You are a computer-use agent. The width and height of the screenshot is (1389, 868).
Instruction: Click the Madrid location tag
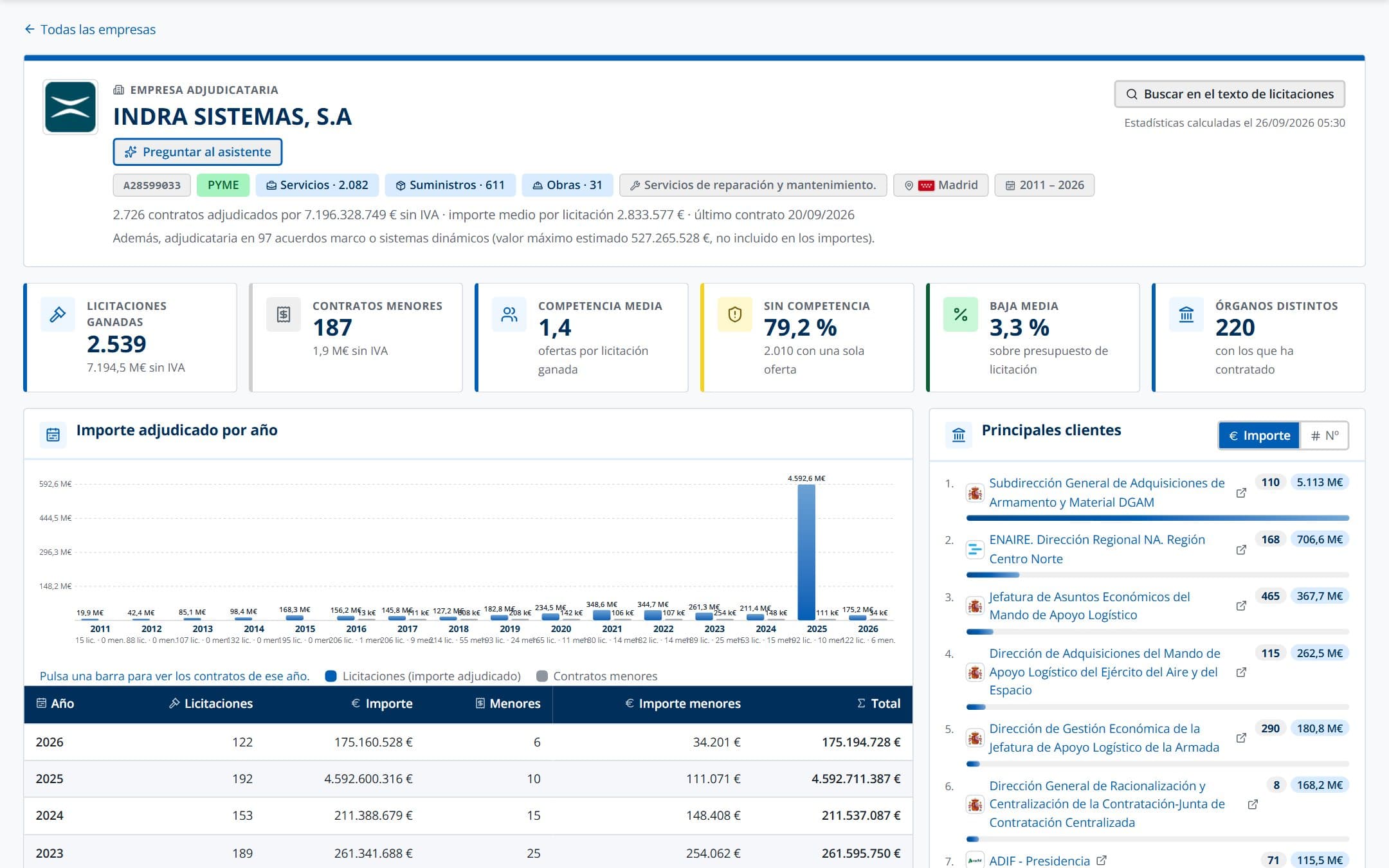[x=941, y=185]
